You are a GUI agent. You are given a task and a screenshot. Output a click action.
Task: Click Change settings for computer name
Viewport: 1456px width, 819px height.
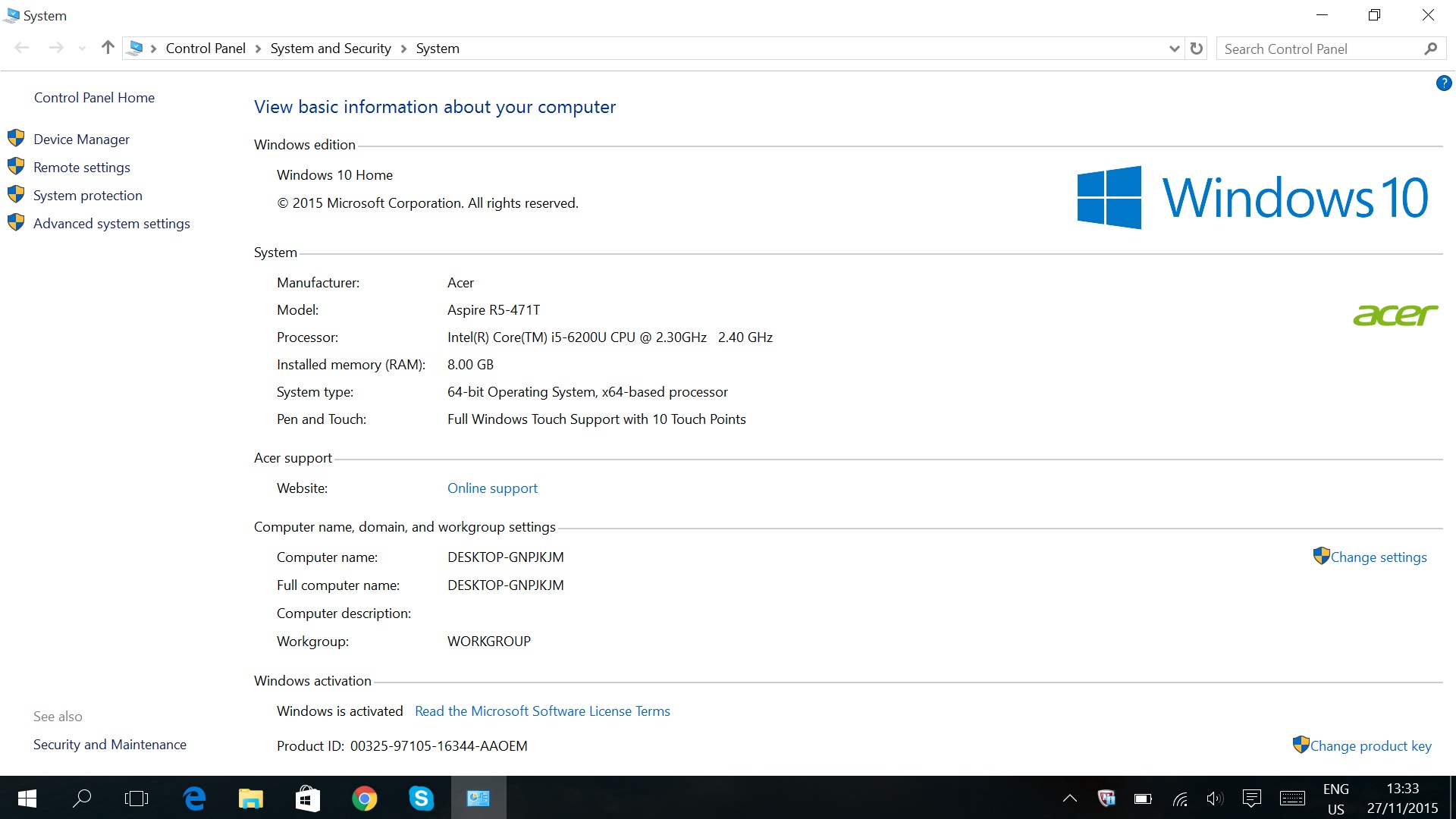[x=1378, y=557]
